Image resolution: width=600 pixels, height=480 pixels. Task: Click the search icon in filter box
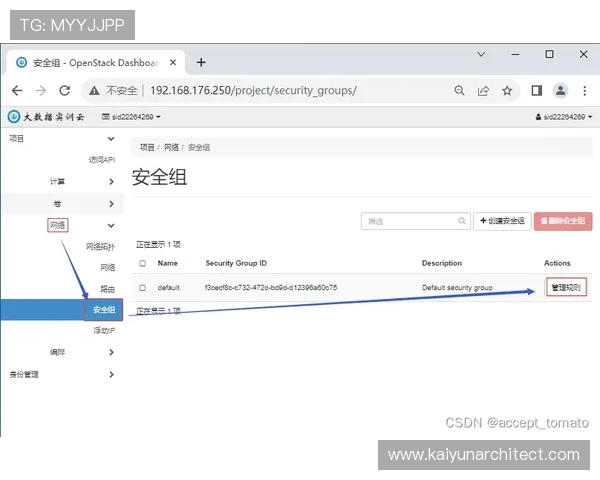pyautogui.click(x=462, y=221)
